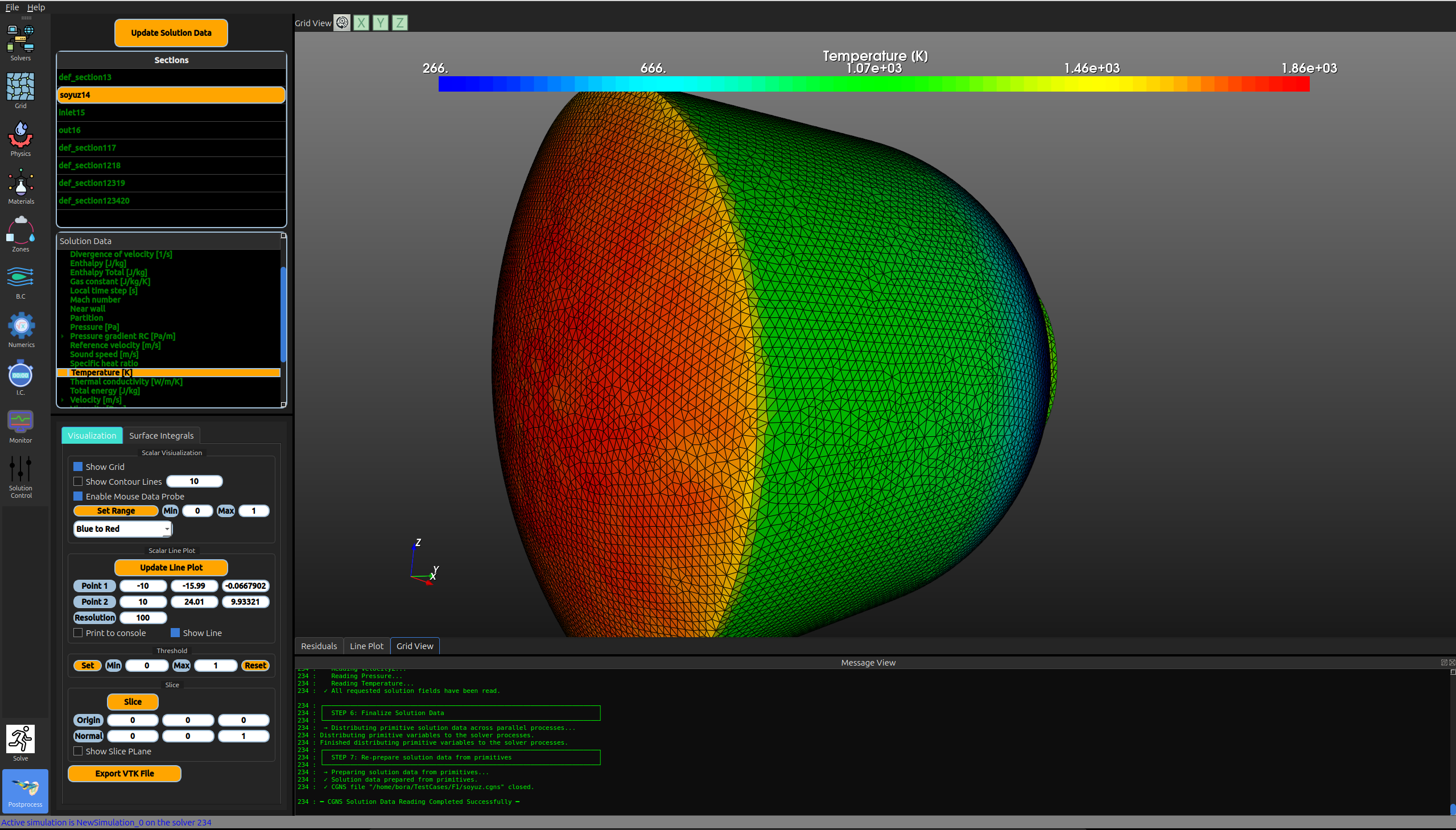Open the Residuals tab
1456x830 pixels.
coord(319,646)
